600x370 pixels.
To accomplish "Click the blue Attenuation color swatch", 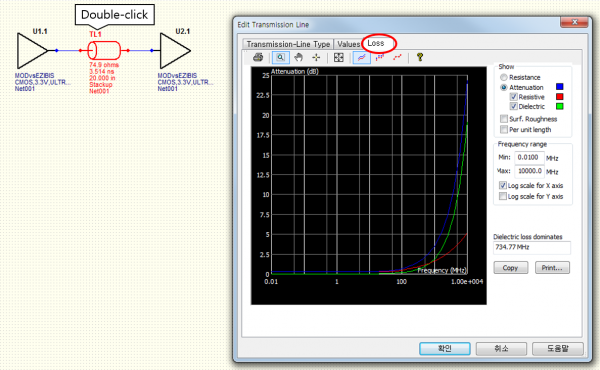I will click(559, 87).
